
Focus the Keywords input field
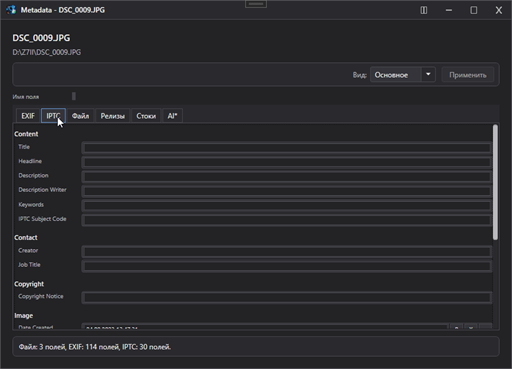pos(287,205)
